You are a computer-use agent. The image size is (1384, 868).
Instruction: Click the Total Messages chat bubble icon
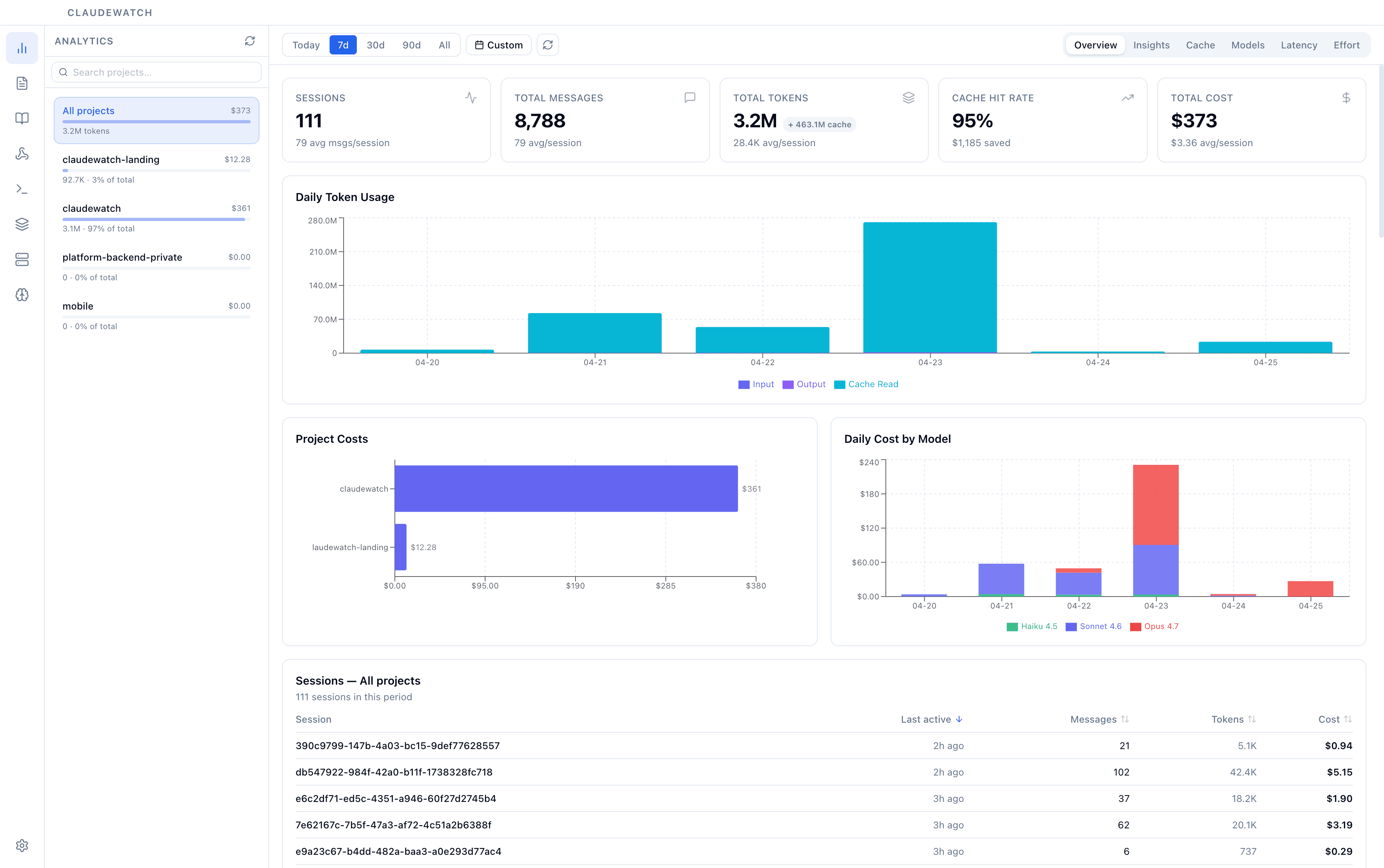coord(690,98)
